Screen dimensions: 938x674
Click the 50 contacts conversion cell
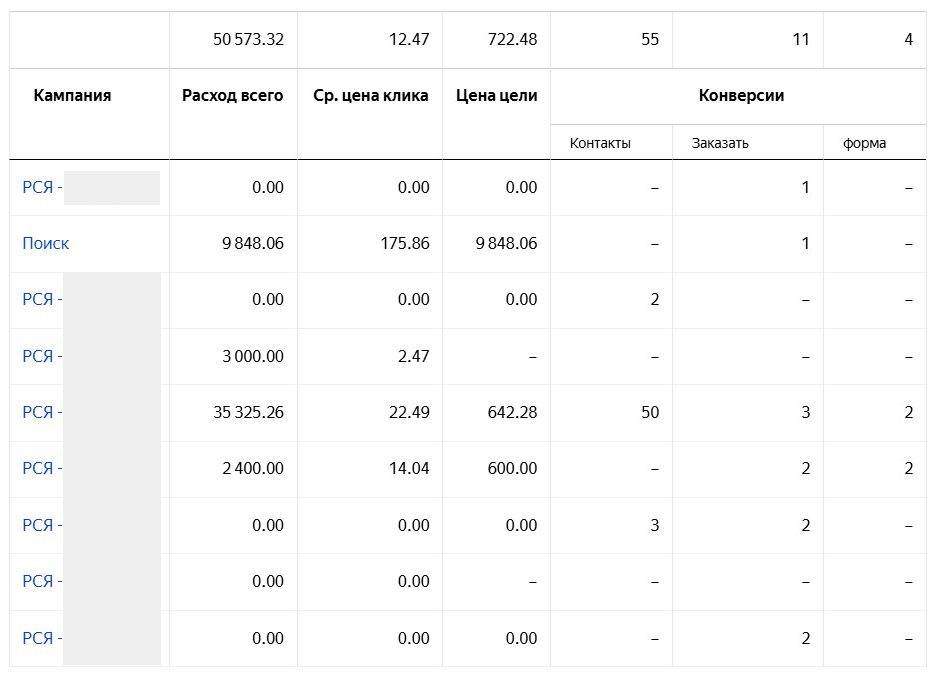pyautogui.click(x=649, y=412)
